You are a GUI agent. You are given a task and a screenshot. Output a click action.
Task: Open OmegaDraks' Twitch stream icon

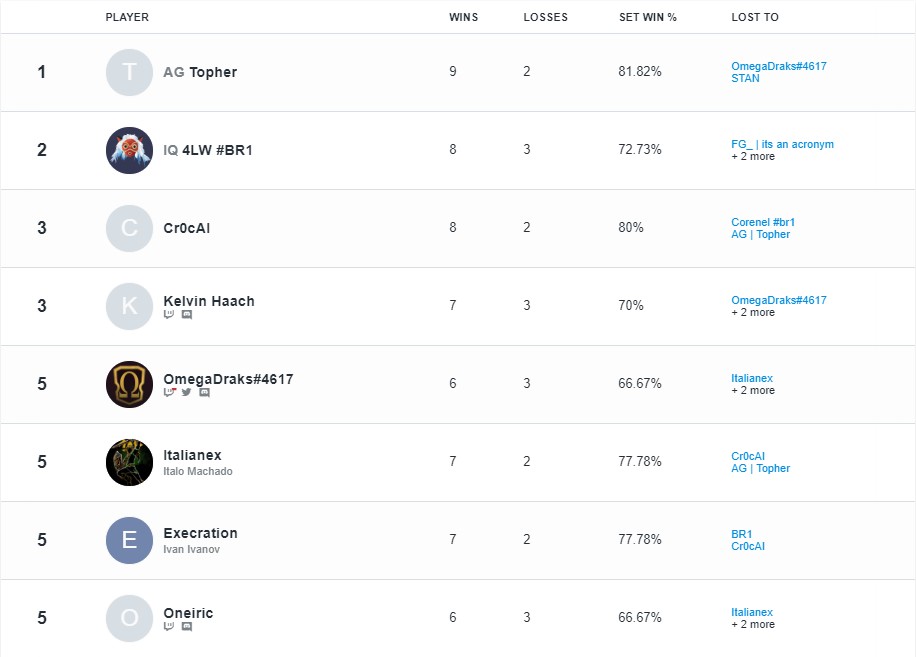coord(168,392)
